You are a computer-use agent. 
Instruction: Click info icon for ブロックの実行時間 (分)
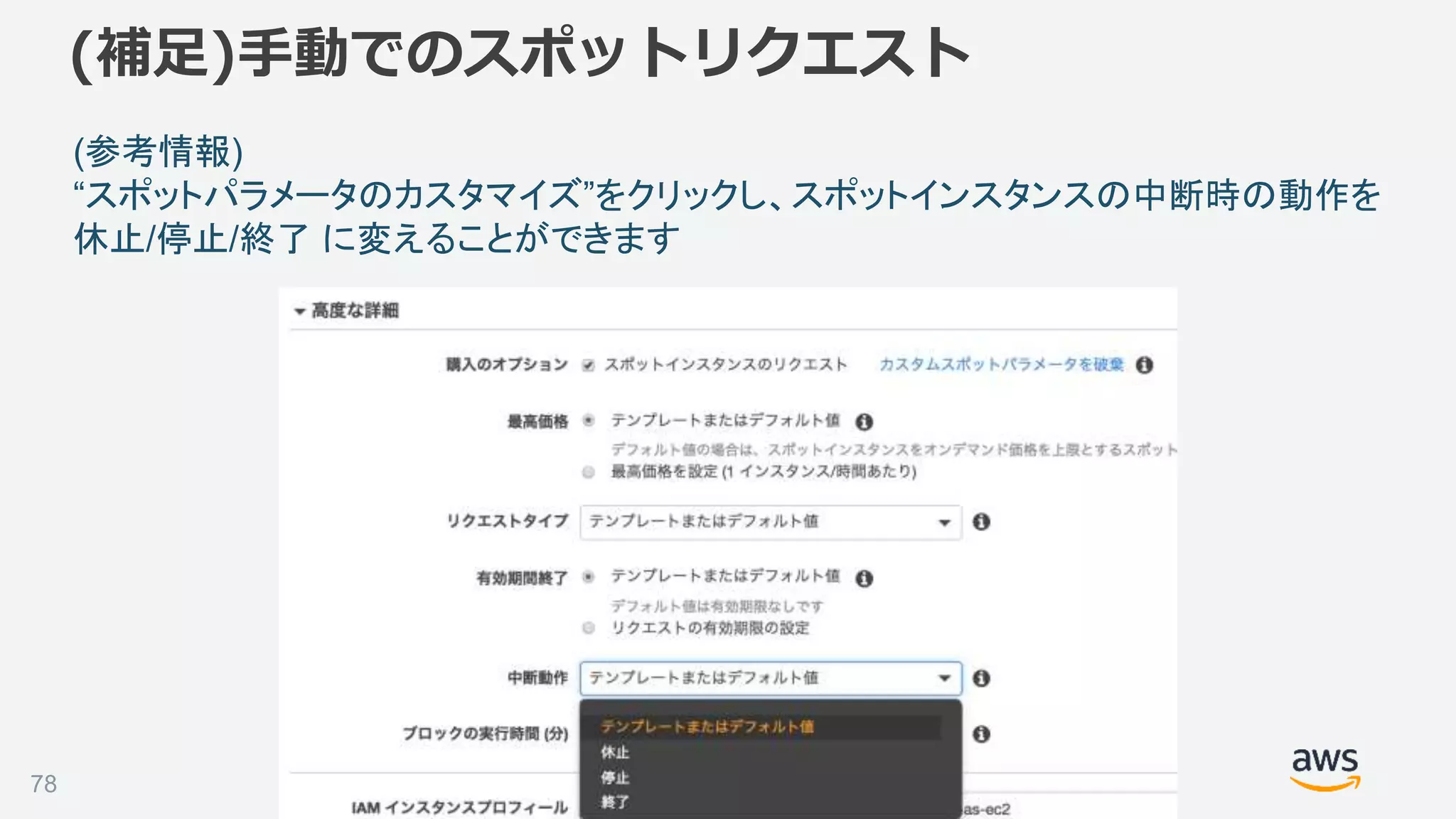pyautogui.click(x=981, y=734)
